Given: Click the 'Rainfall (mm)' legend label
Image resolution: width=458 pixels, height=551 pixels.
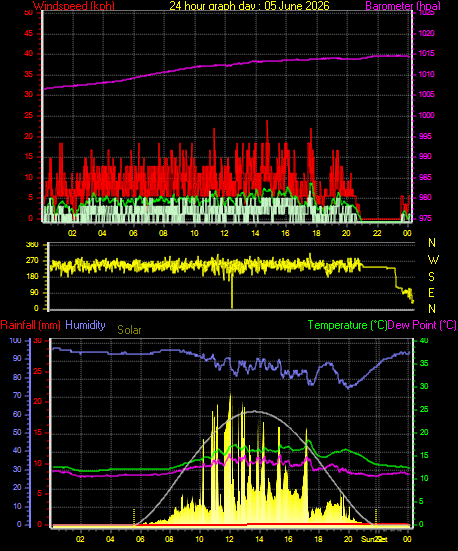Looking at the screenshot, I should (31, 325).
